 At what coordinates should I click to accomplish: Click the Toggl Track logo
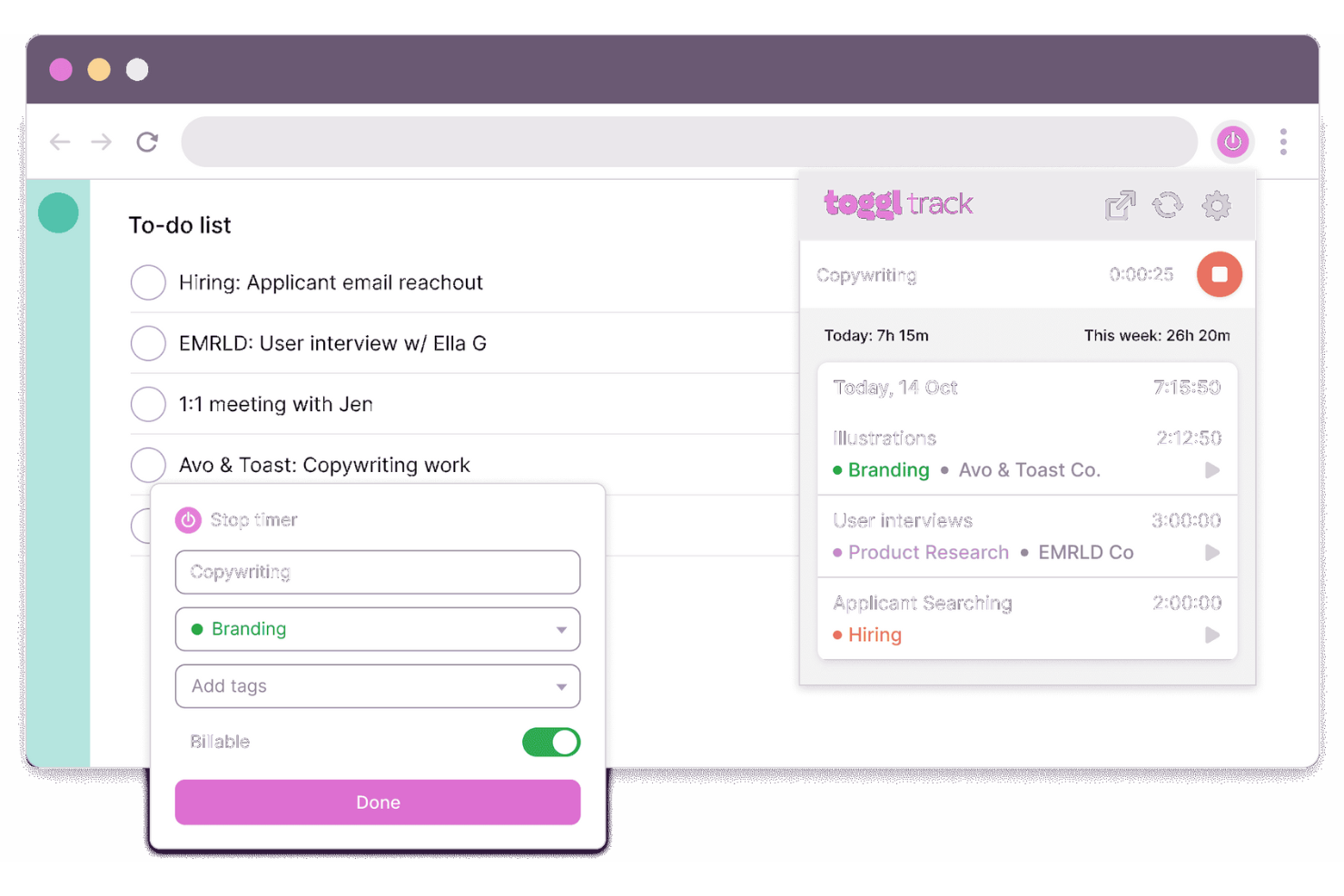coord(897,204)
